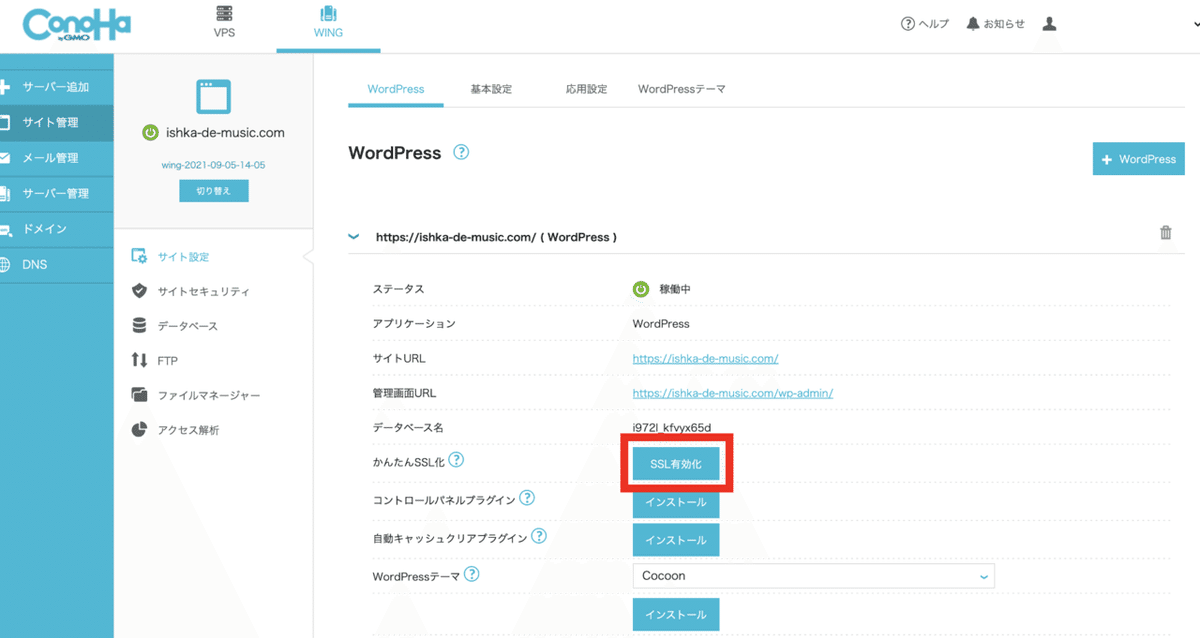The width and height of the screenshot is (1200, 638).
Task: Open the wp-admin 管理画面URL link
Action: pos(733,393)
